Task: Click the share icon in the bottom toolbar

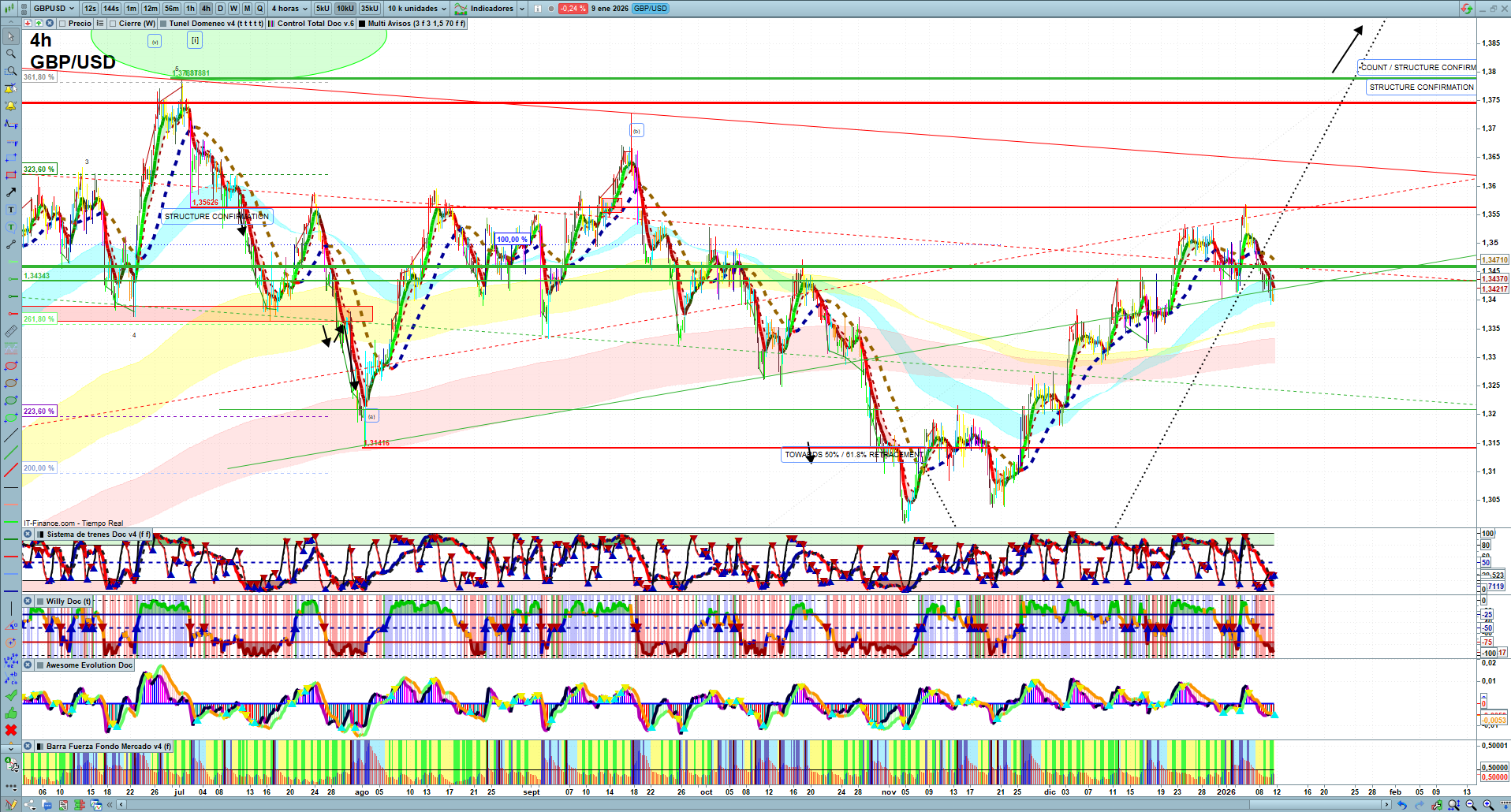Action: [30, 805]
